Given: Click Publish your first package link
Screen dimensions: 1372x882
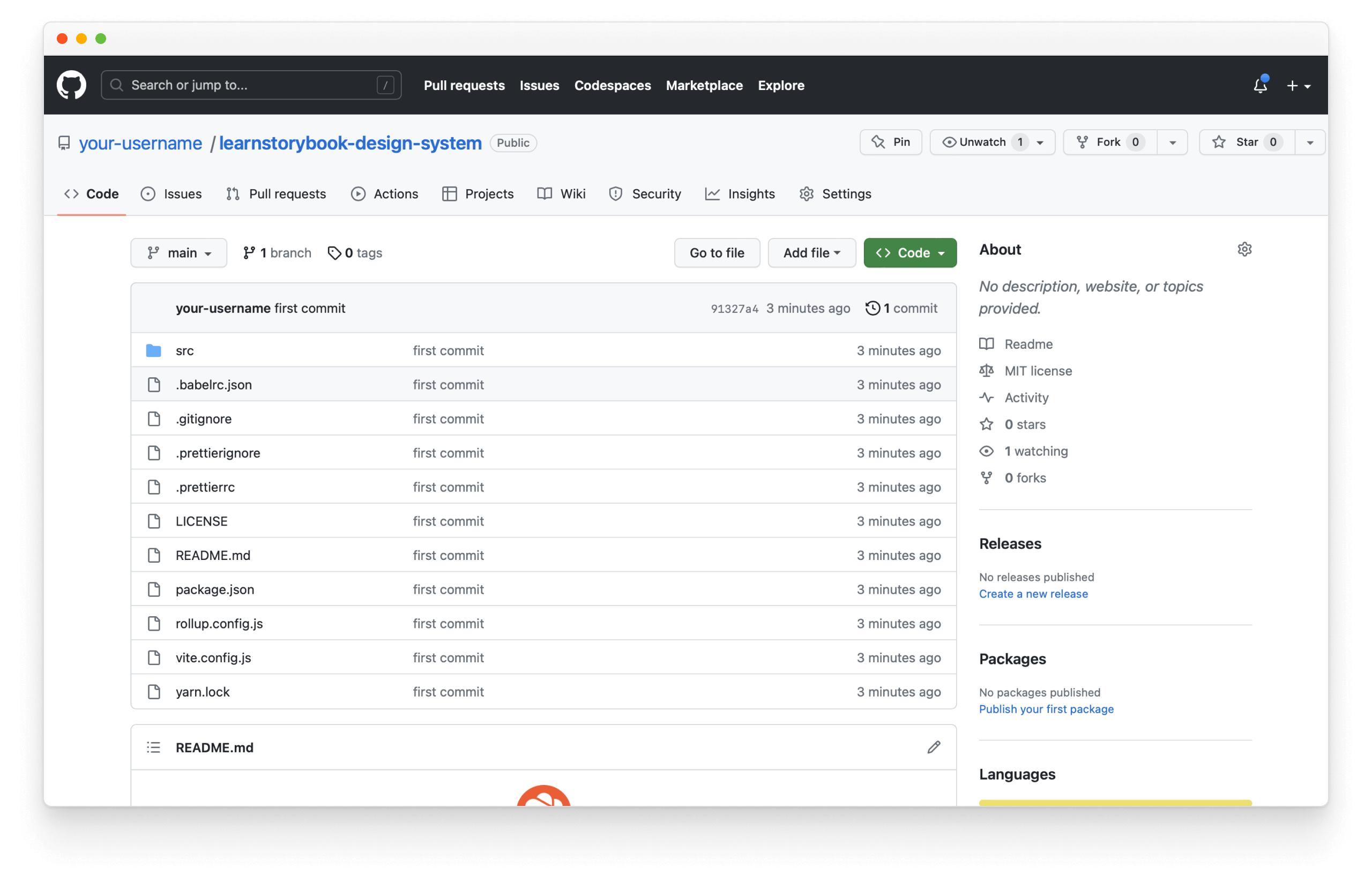Looking at the screenshot, I should pyautogui.click(x=1046, y=708).
